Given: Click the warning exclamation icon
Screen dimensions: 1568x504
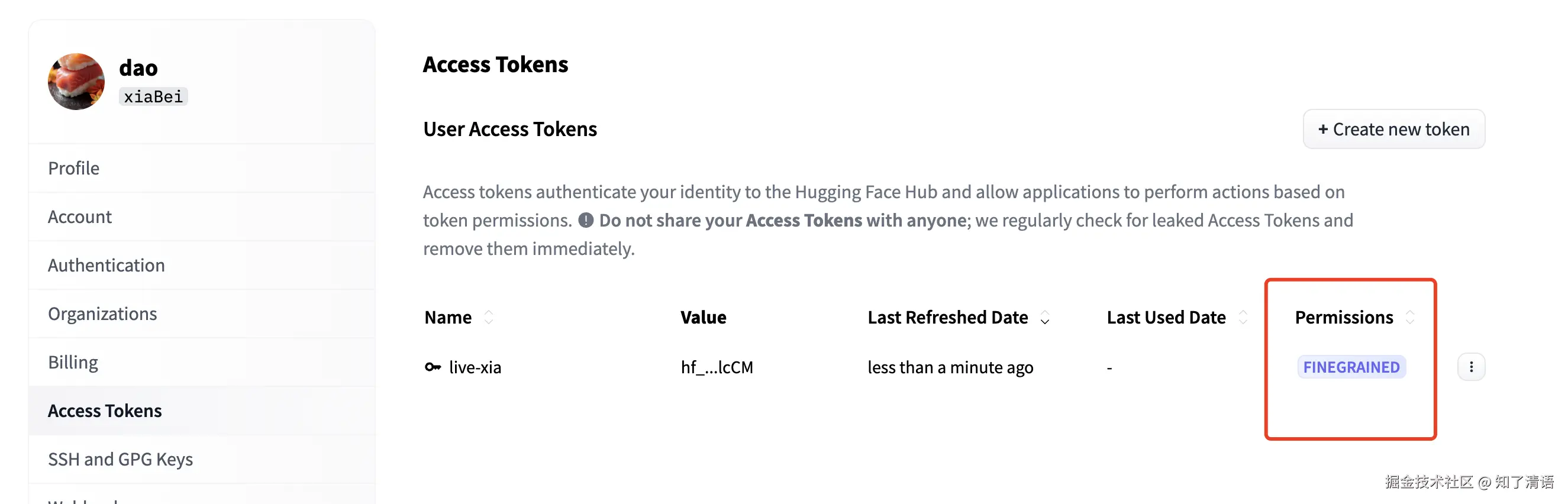Looking at the screenshot, I should (586, 220).
